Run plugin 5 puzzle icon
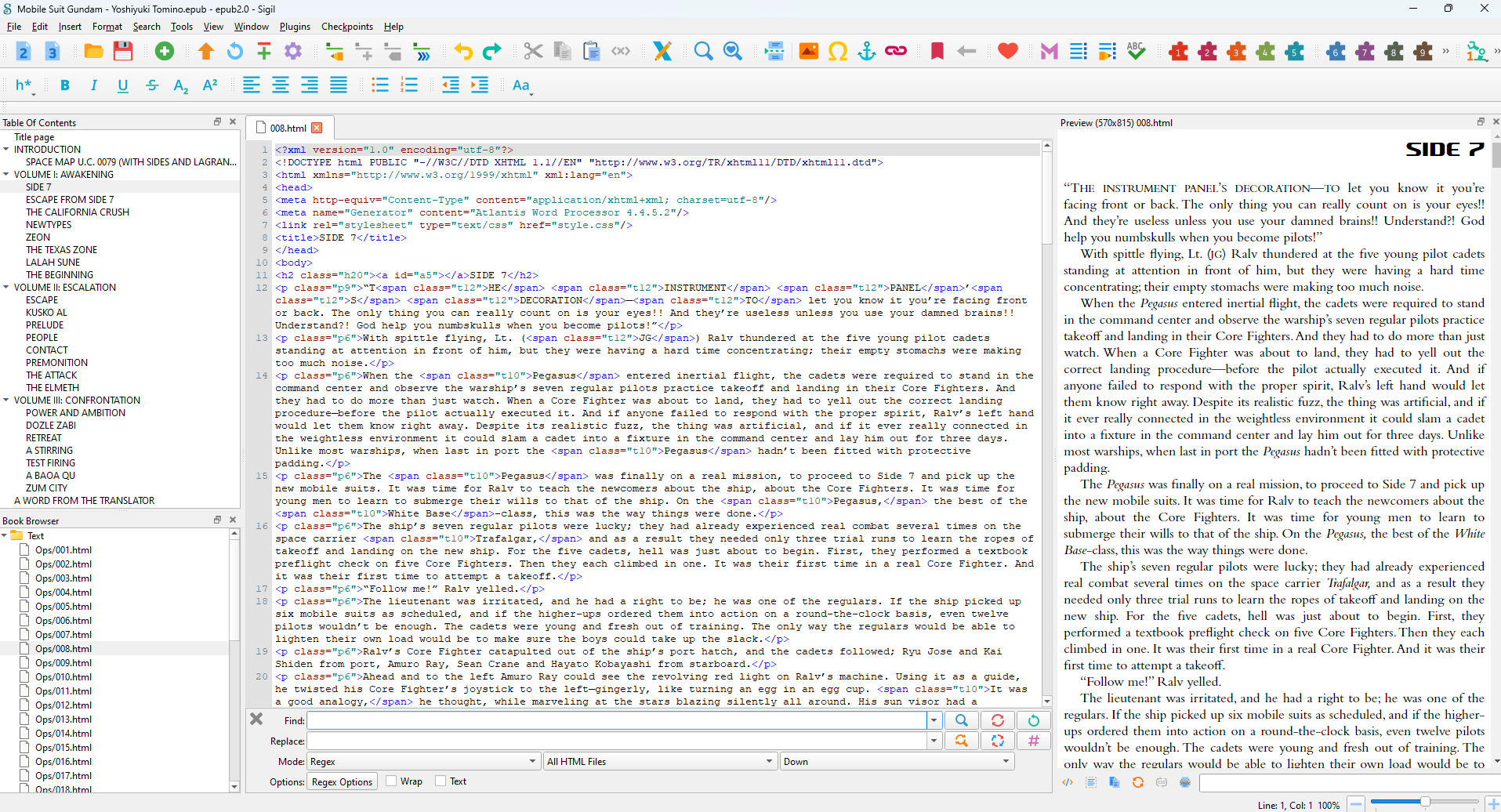 coord(1295,52)
